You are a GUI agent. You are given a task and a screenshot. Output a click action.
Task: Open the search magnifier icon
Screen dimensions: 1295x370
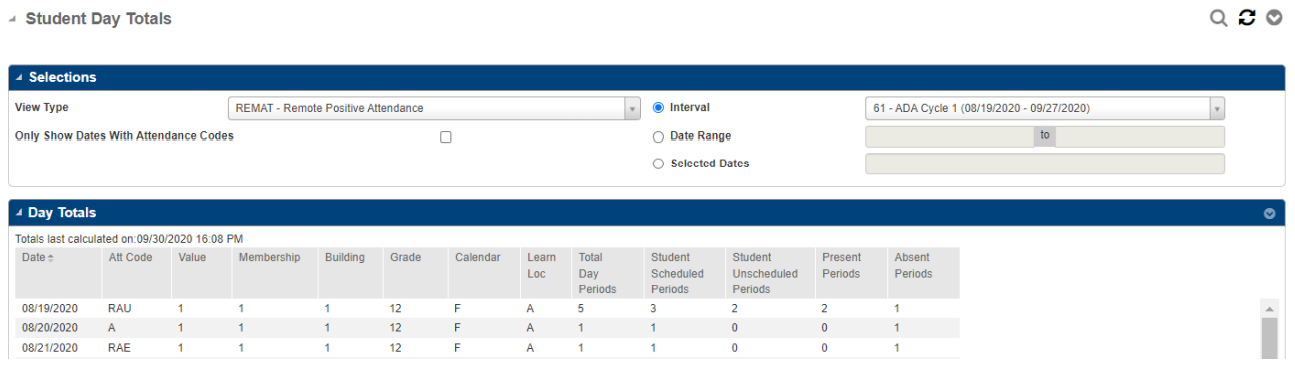(1218, 18)
